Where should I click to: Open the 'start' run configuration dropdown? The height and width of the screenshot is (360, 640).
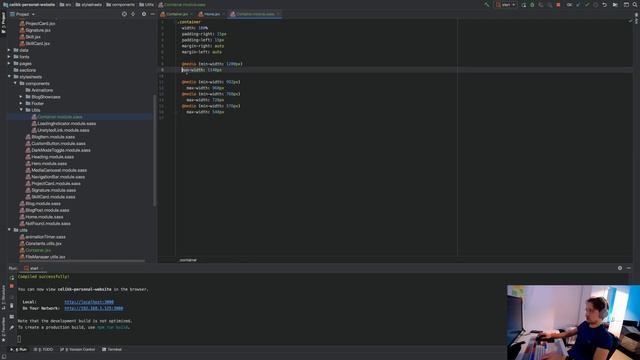pos(506,5)
